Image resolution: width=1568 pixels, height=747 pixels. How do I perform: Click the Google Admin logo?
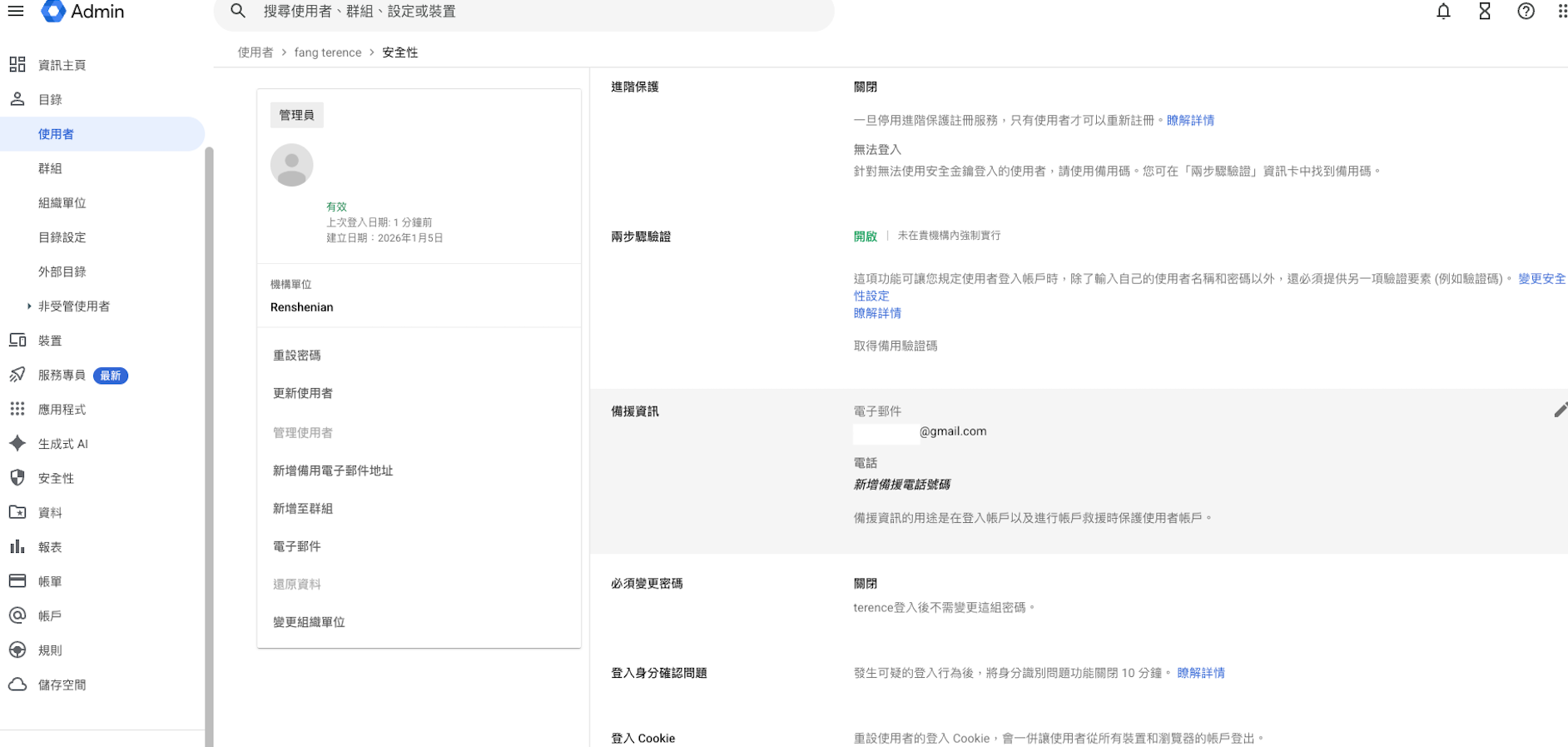tap(82, 12)
